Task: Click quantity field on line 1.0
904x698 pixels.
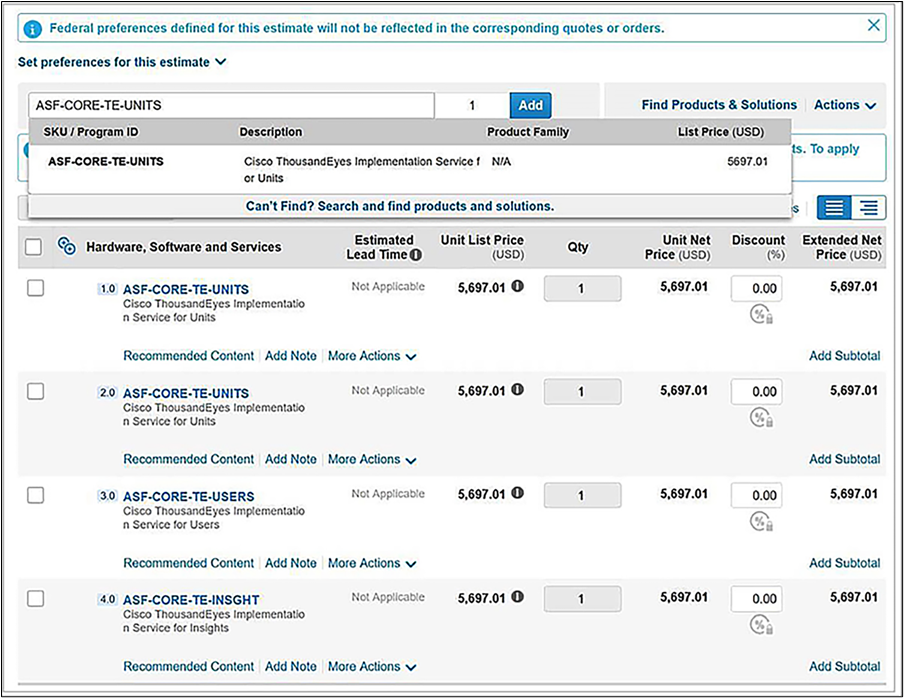Action: pos(582,289)
